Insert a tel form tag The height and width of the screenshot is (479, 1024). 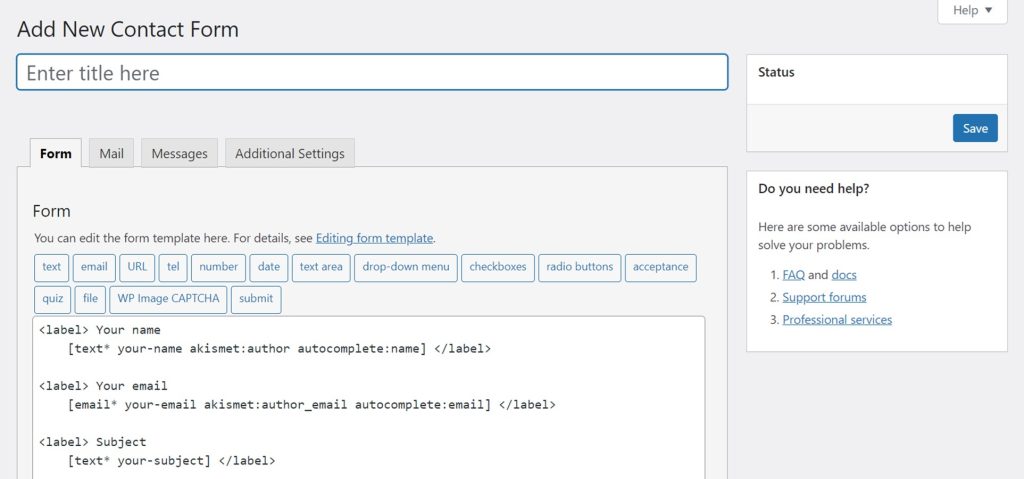tap(173, 267)
